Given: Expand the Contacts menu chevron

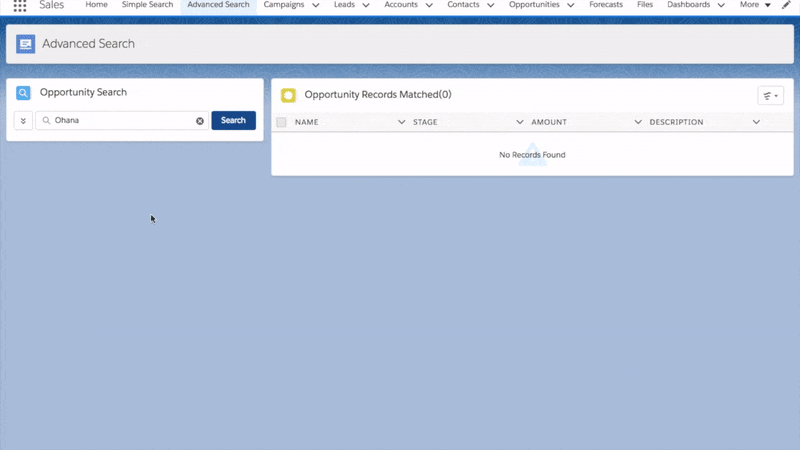Looking at the screenshot, I should pos(490,5).
